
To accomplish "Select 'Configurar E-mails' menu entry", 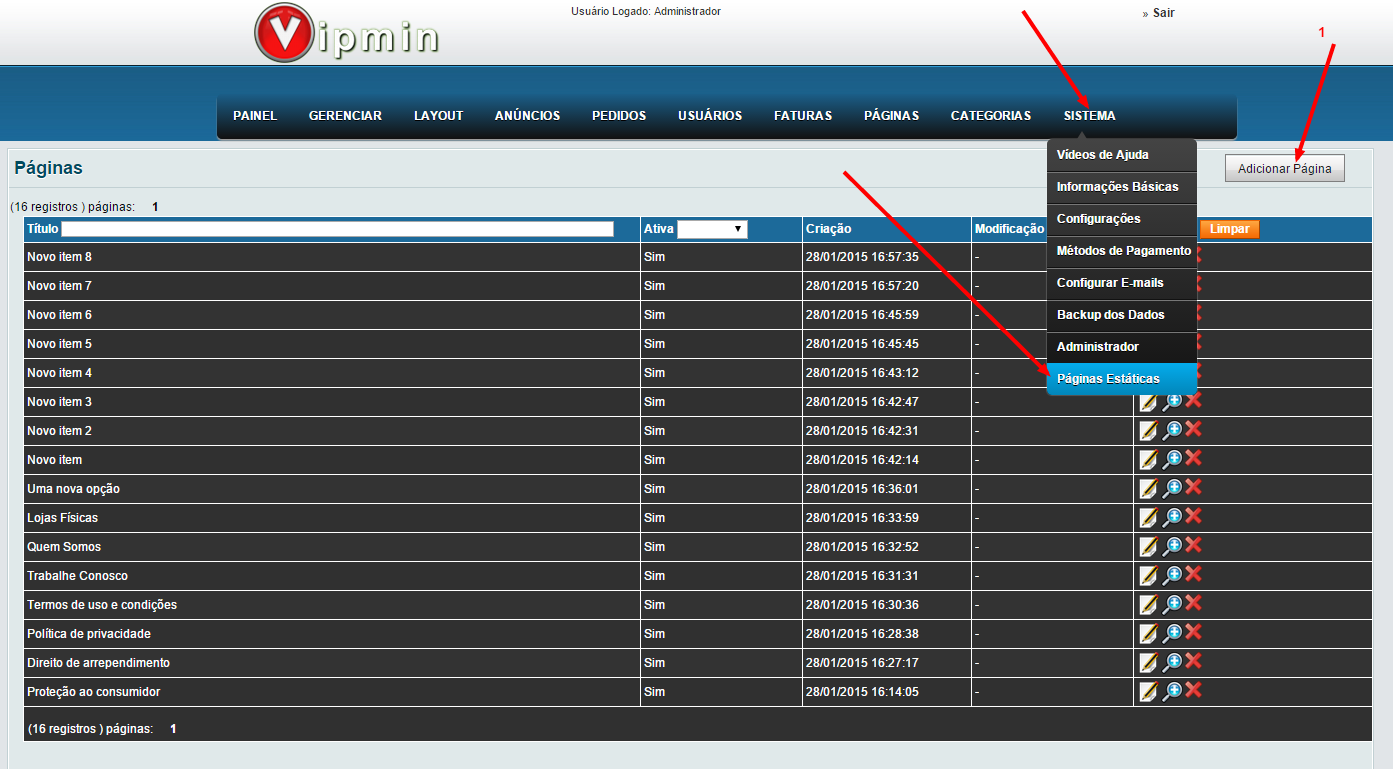I will tap(1122, 283).
